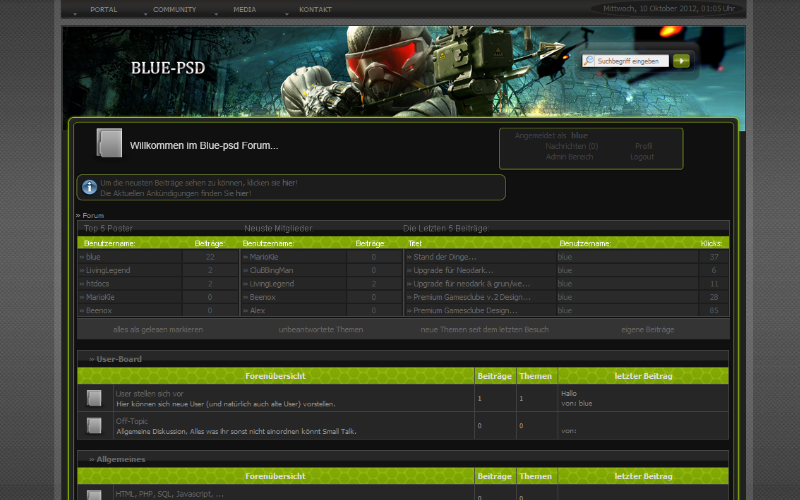Open the PORTAL menu
The width and height of the screenshot is (800, 500).
[x=104, y=9]
